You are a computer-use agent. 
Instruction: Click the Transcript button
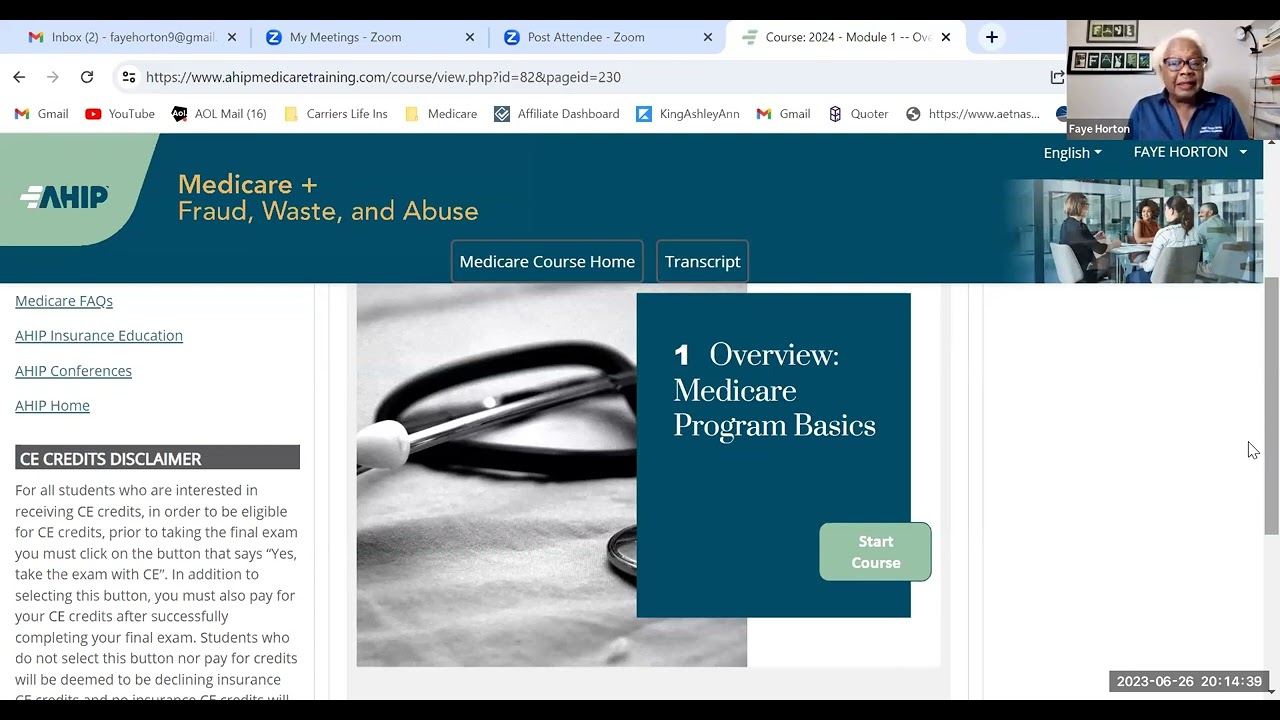pos(702,261)
